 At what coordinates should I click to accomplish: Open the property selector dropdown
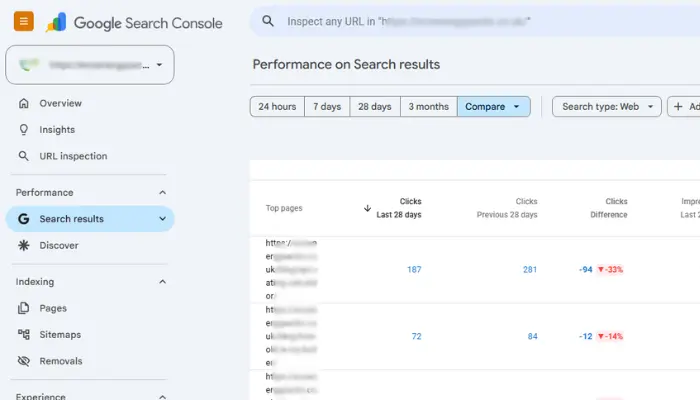(x=90, y=65)
